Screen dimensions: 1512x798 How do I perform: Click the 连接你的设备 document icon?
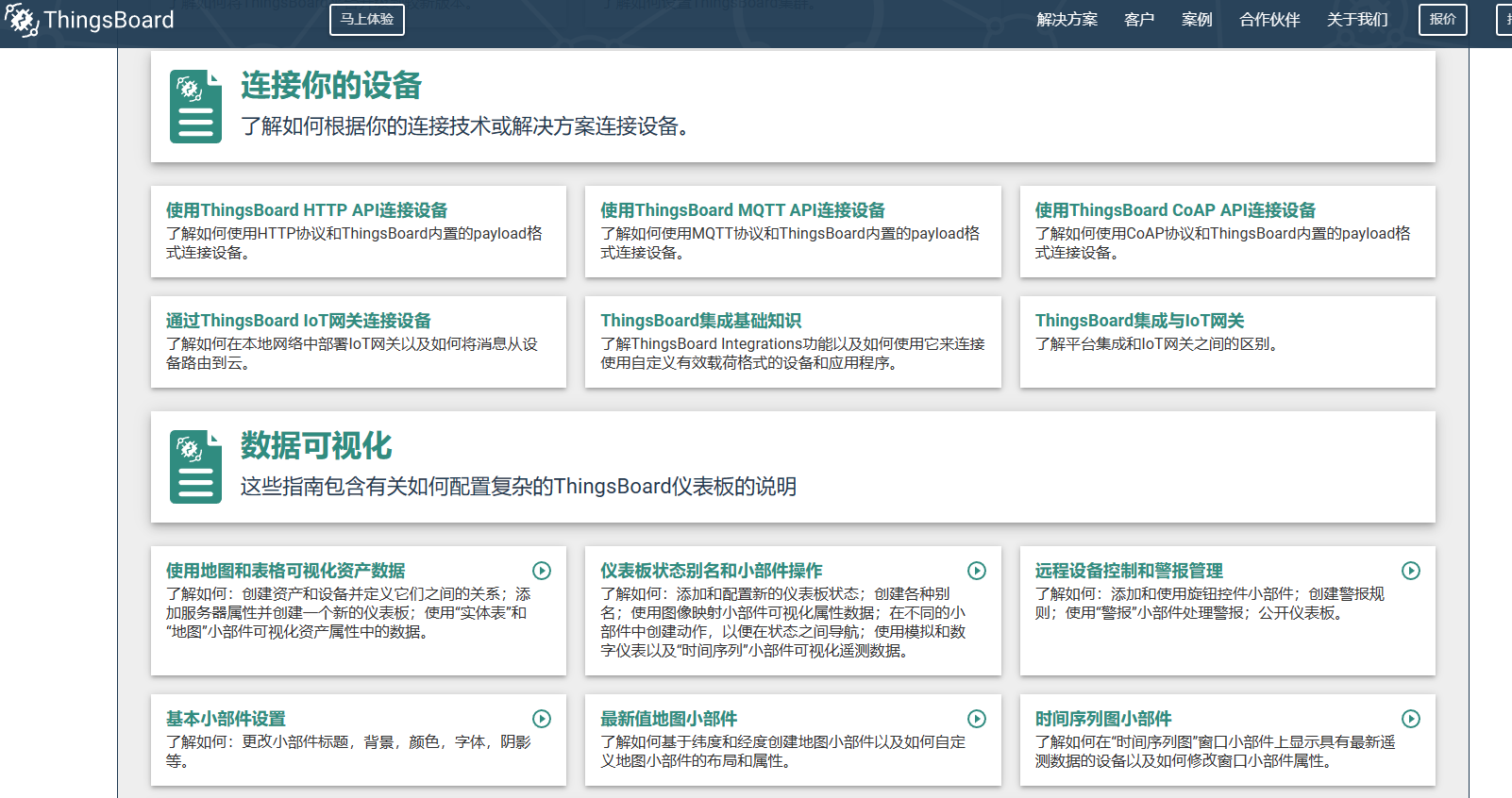(x=195, y=107)
